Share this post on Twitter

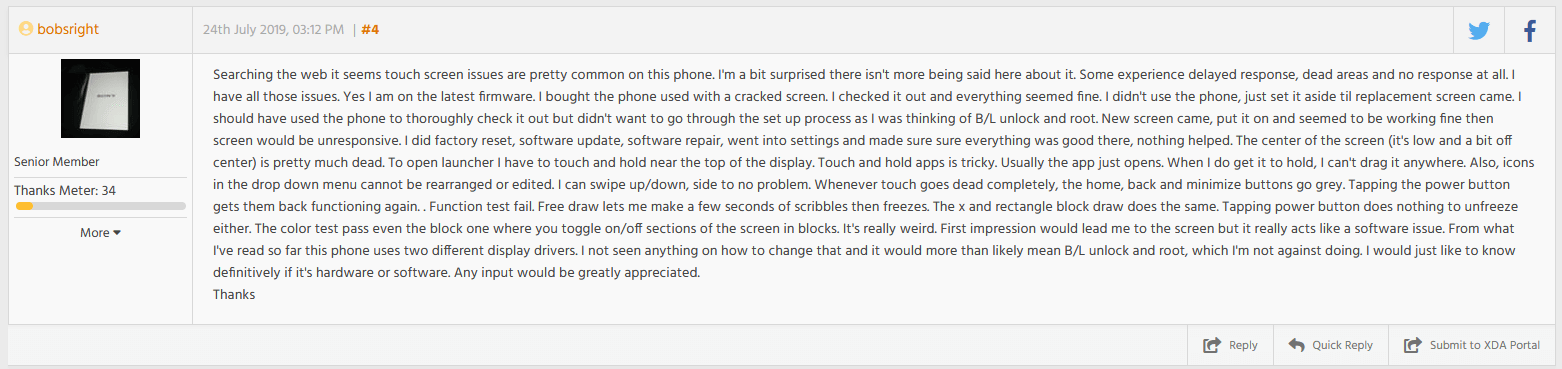tap(1479, 30)
